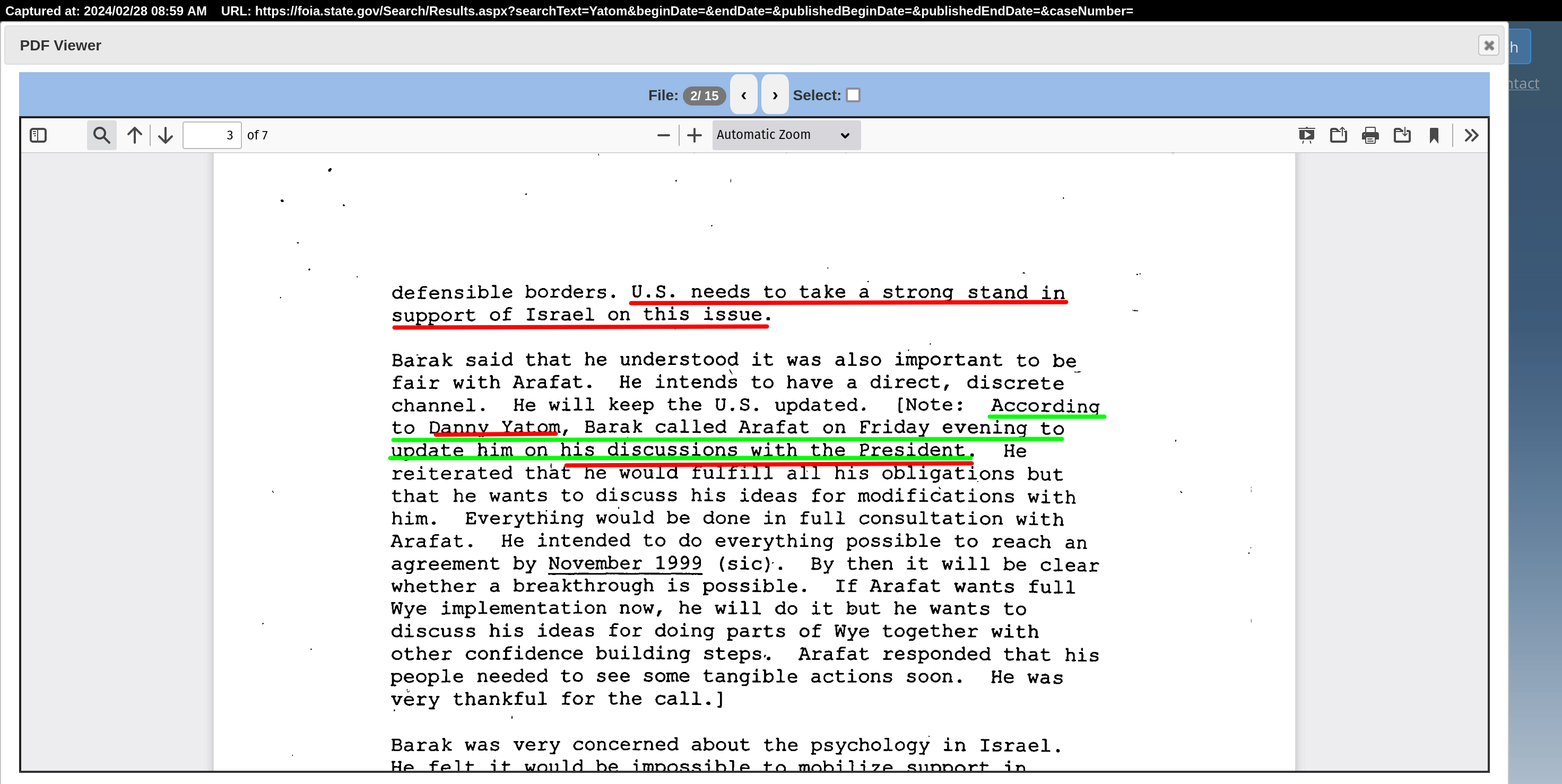The width and height of the screenshot is (1562, 784).
Task: Click the bookmark current view icon
Action: pos(1434,135)
